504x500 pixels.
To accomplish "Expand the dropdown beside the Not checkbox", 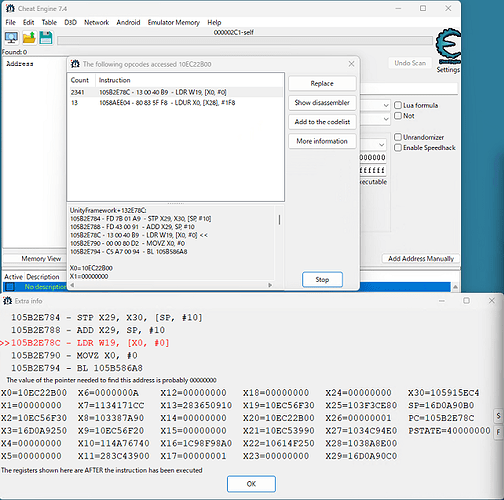I will coord(386,119).
